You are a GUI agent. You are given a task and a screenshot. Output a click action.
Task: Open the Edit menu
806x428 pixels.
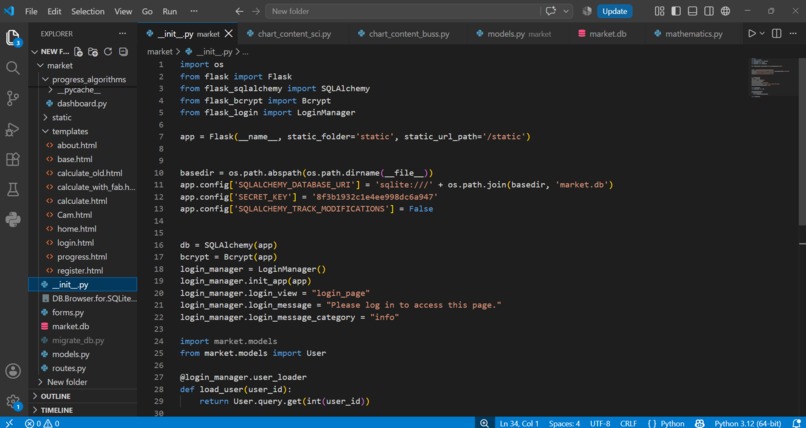point(54,11)
